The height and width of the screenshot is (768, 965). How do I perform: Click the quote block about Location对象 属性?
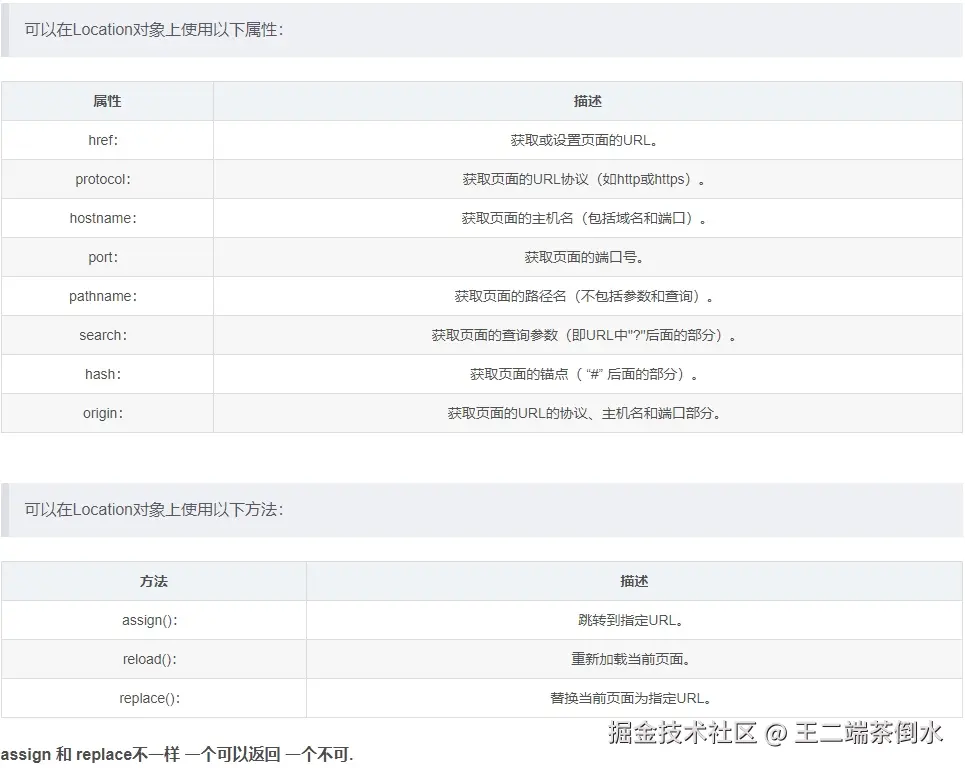pos(482,30)
